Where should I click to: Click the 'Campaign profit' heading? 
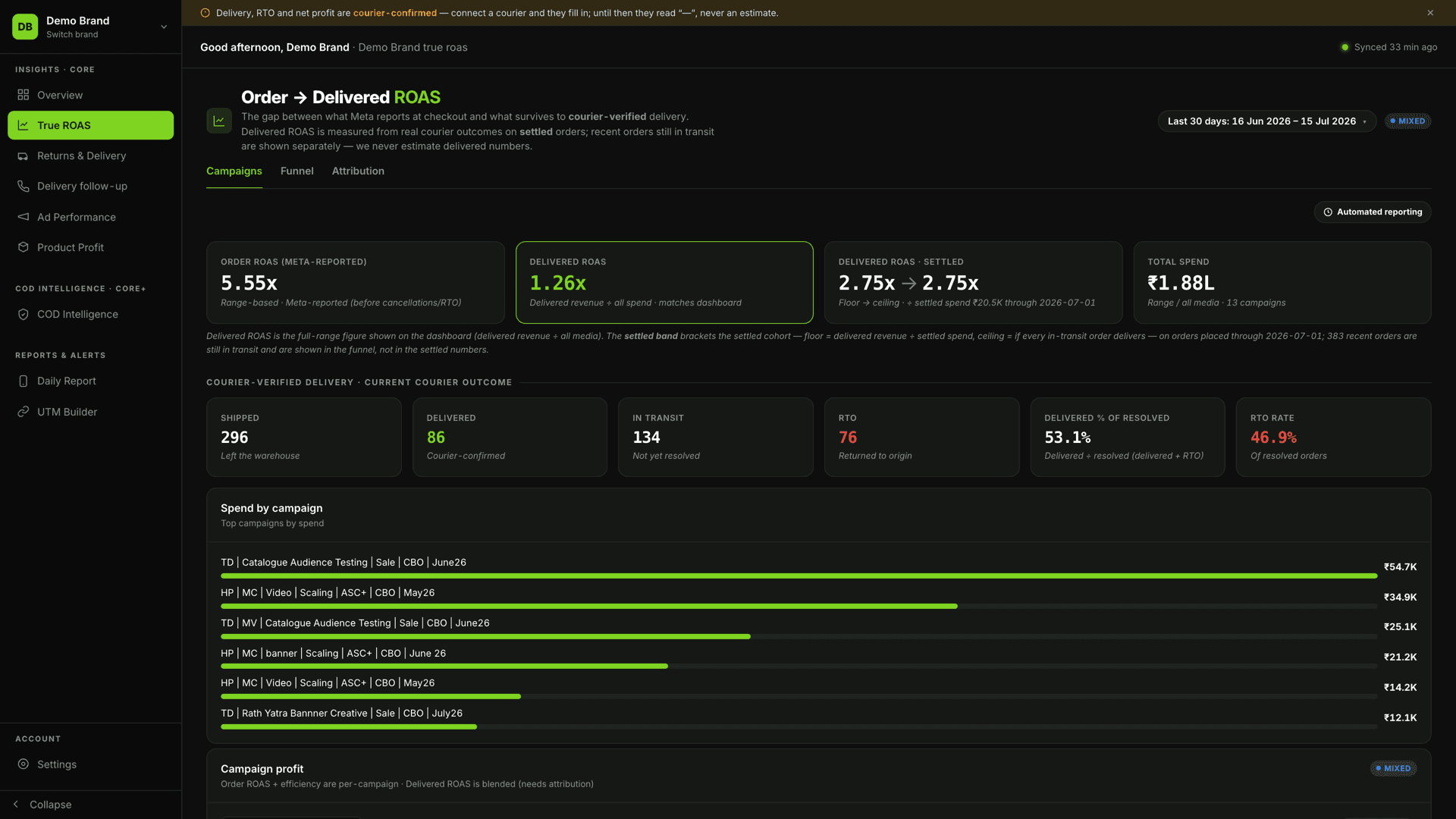262,769
